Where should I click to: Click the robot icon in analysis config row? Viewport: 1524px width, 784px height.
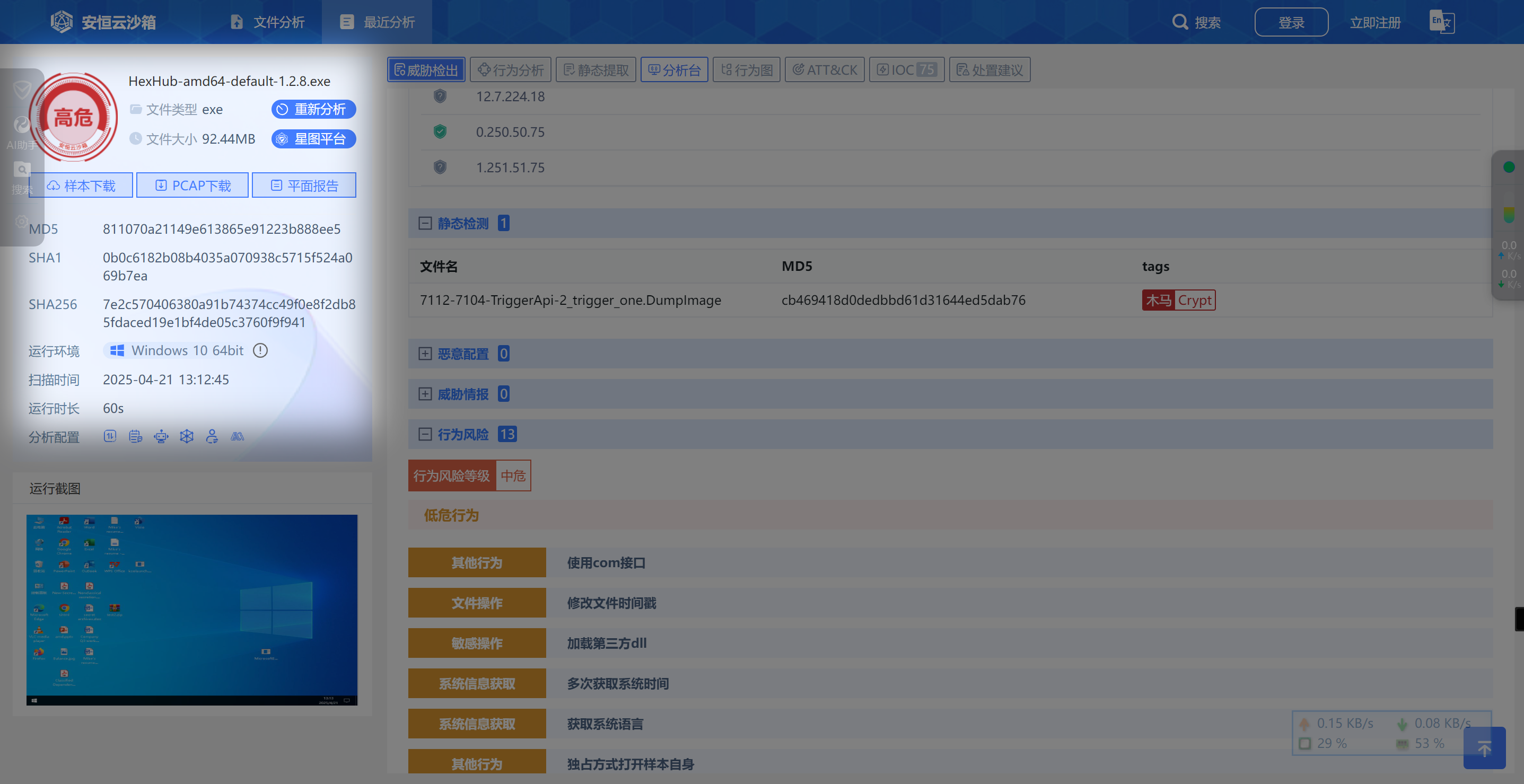click(161, 437)
